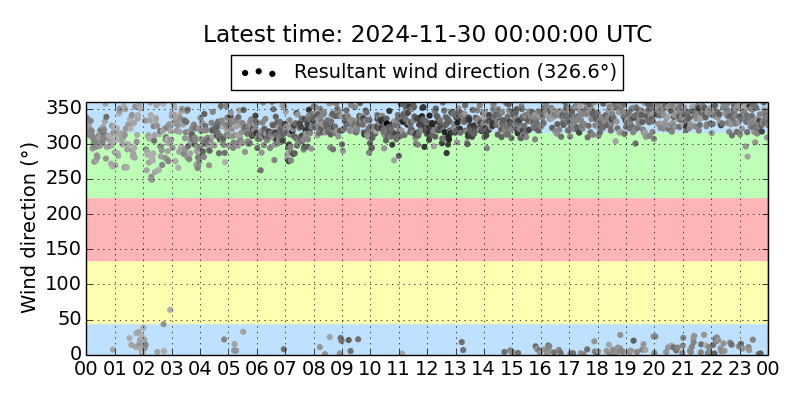
Task: Select the 06 hour tick on x-axis
Action: coord(257,368)
